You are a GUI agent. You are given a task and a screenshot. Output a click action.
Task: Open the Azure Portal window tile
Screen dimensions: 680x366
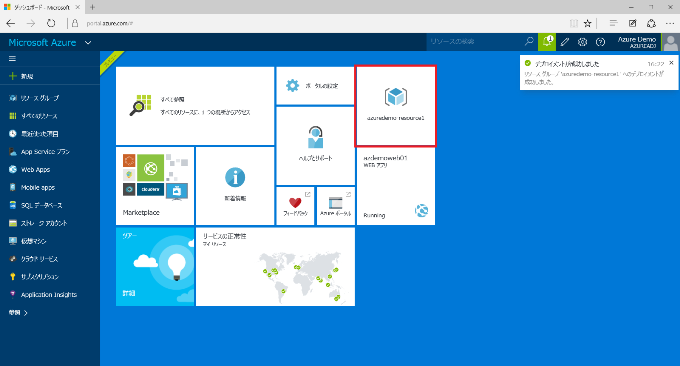click(x=336, y=206)
